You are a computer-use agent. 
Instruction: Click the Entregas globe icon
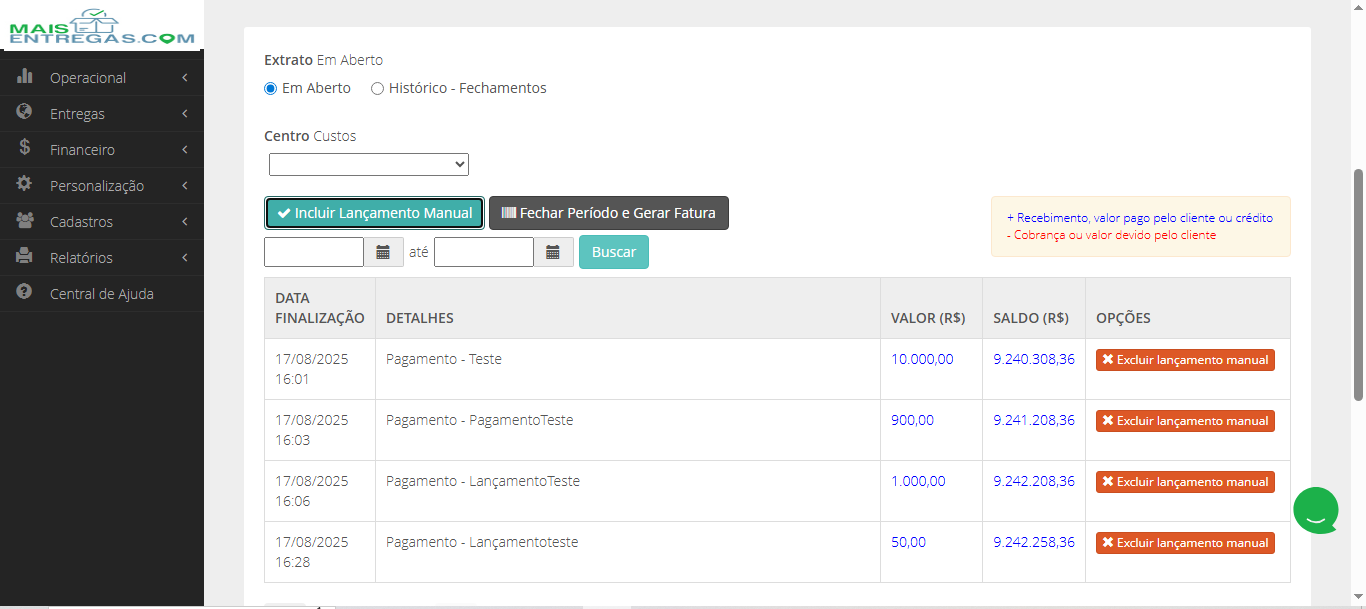click(x=25, y=113)
